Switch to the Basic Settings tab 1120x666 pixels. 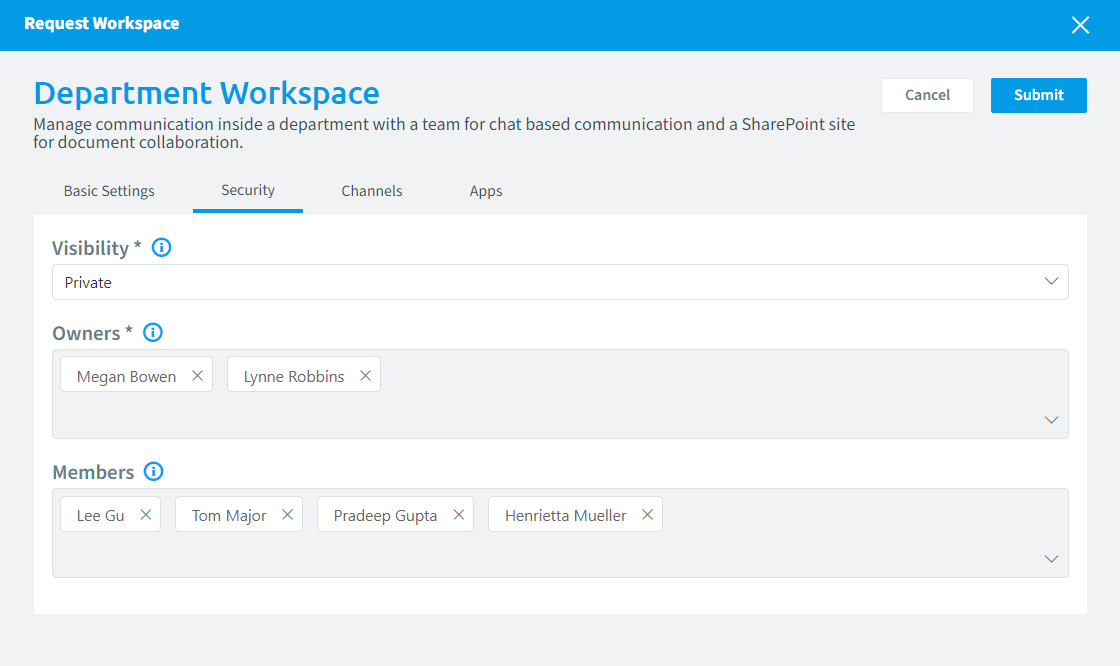point(109,191)
